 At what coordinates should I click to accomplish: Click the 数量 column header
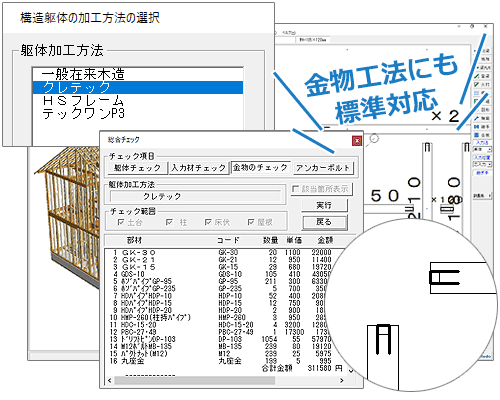[270, 240]
